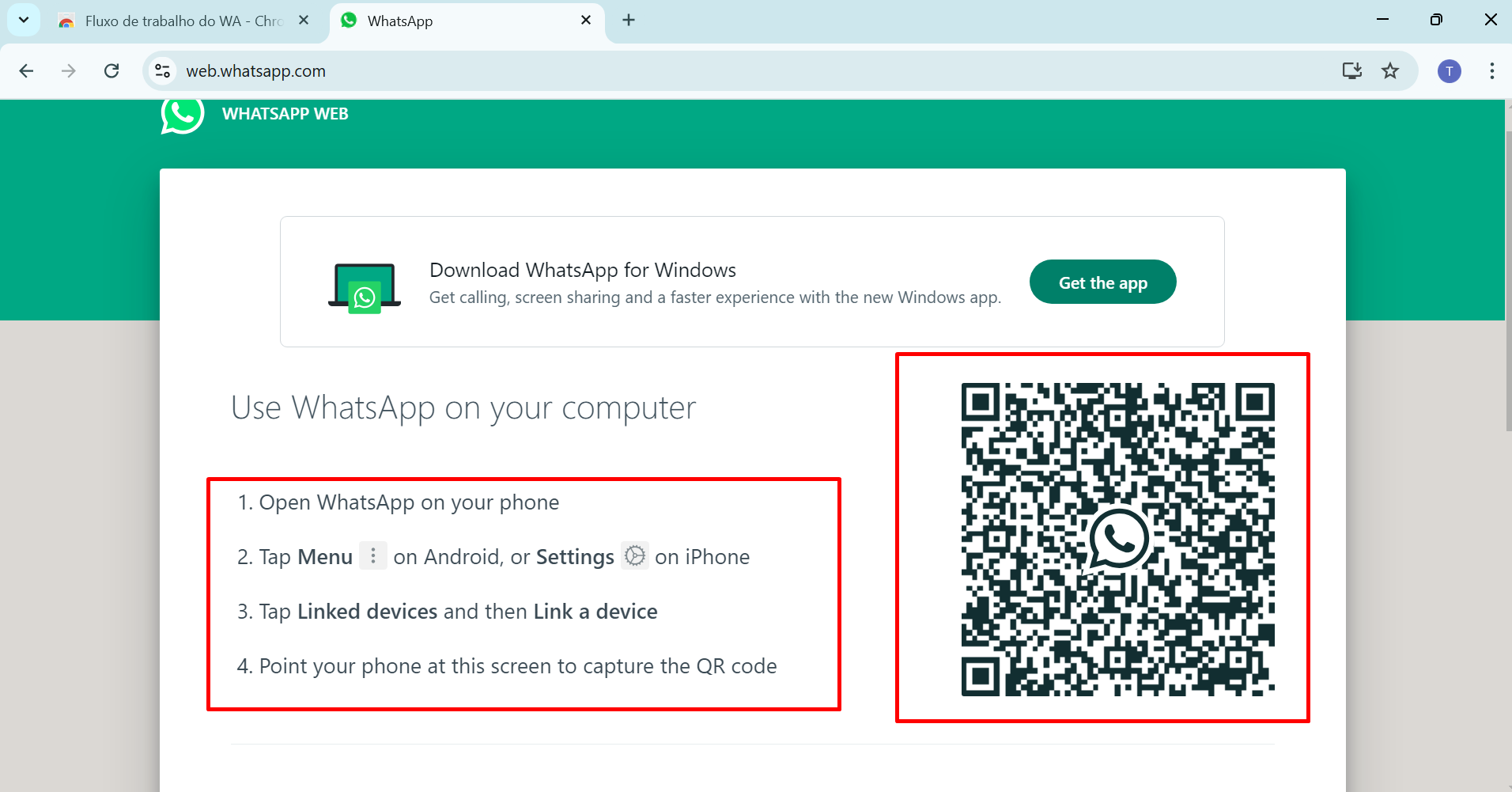The image size is (1512, 792).
Task: Click the WHATSAPP WEB header text
Action: click(x=285, y=114)
